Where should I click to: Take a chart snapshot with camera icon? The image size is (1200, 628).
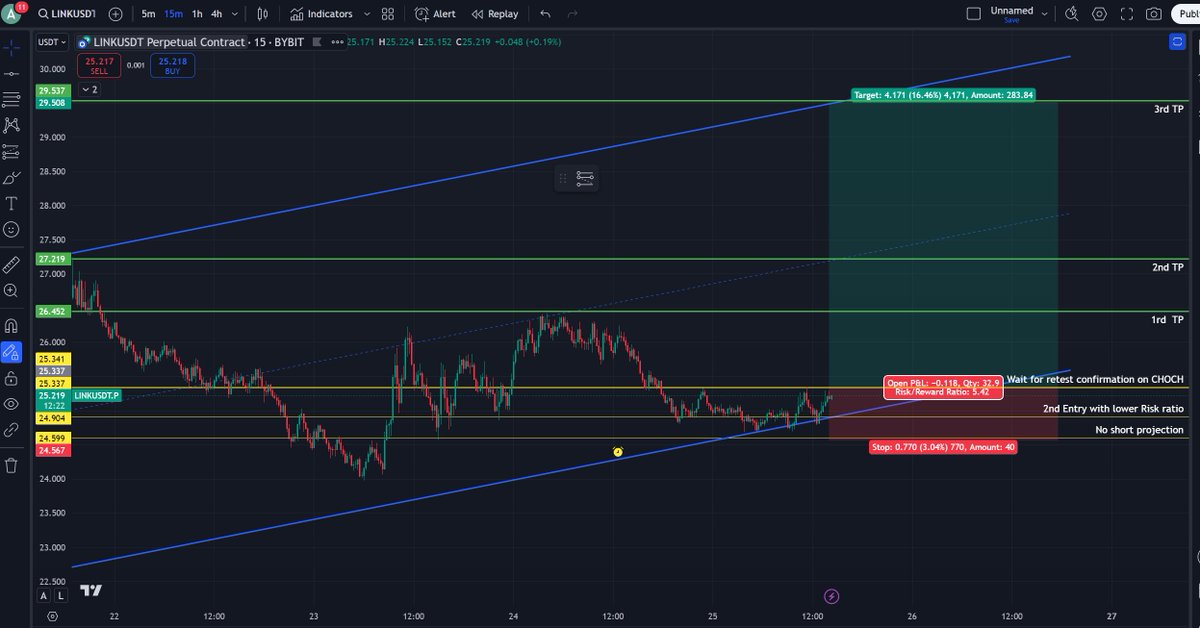coord(1154,14)
